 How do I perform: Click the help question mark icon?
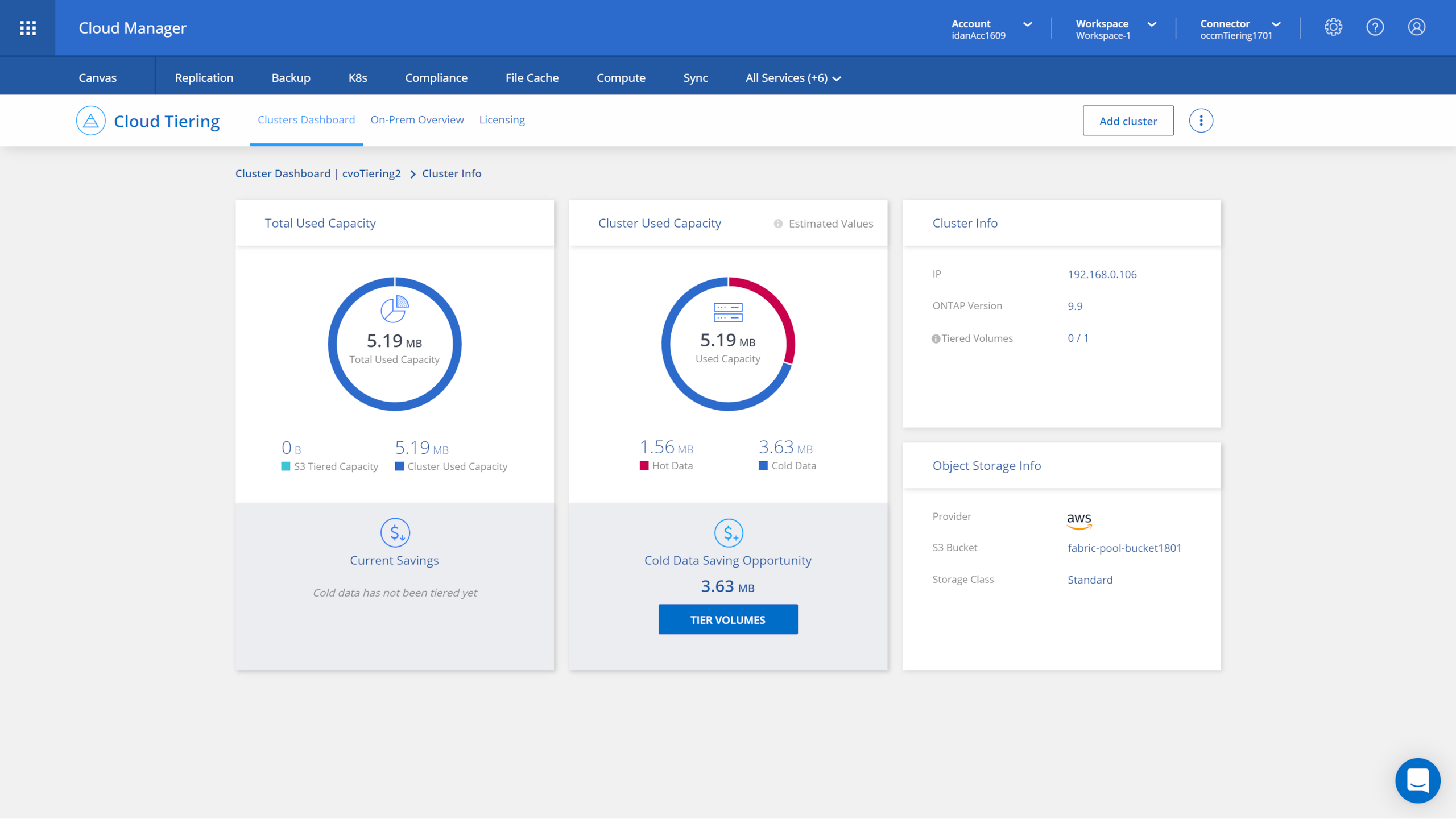coord(1375,27)
